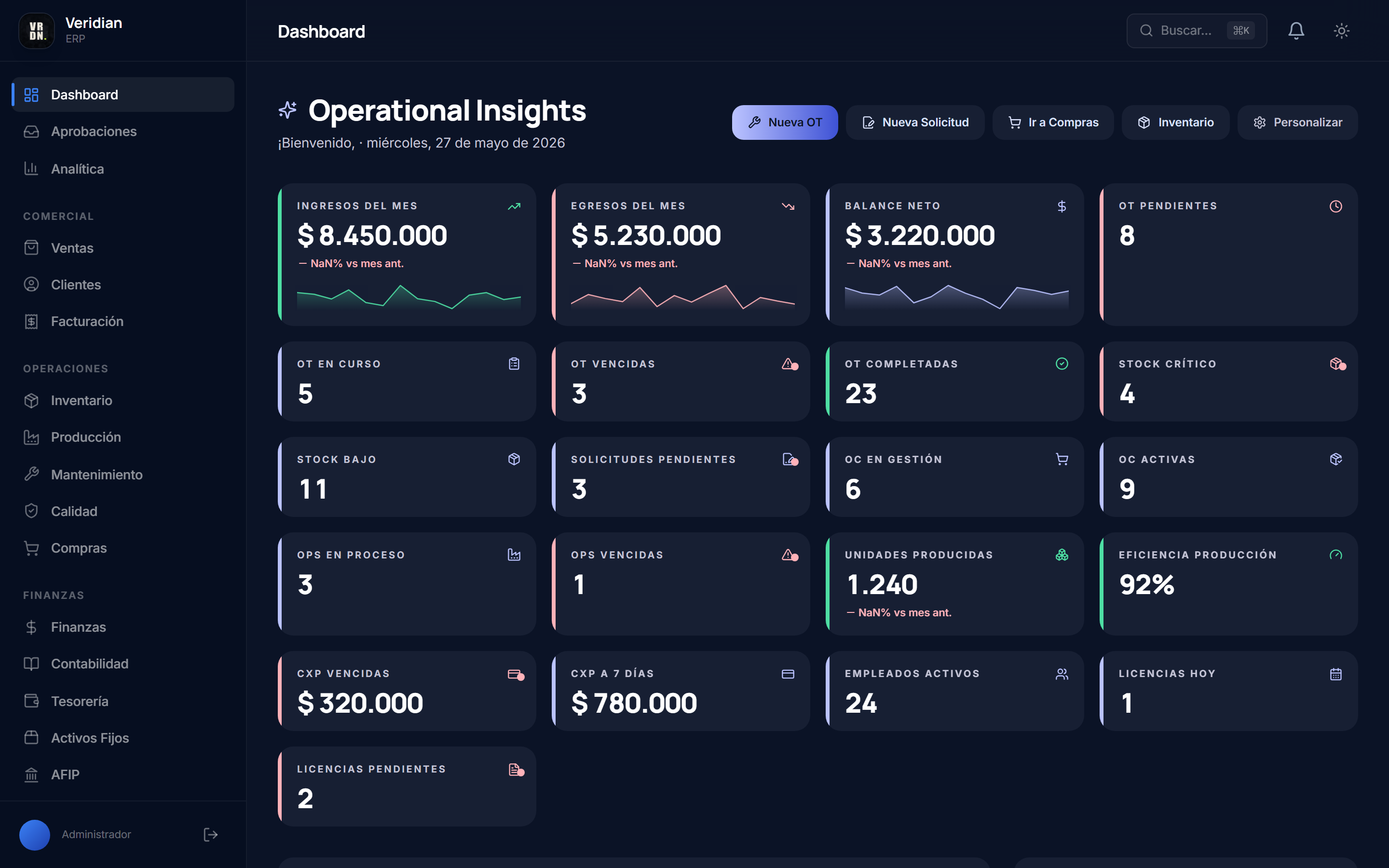Click the date text miércoles, 27 de mayo
This screenshot has height=868, width=1389.
465,143
